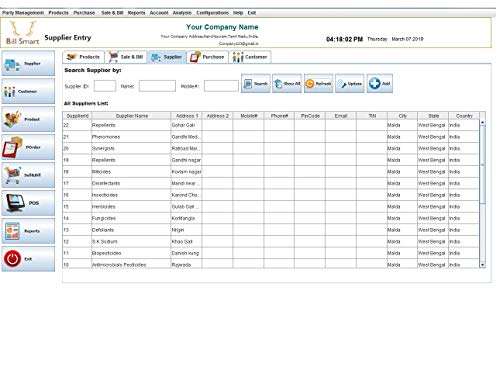Switch to the Sale & Bill tab

[126, 57]
